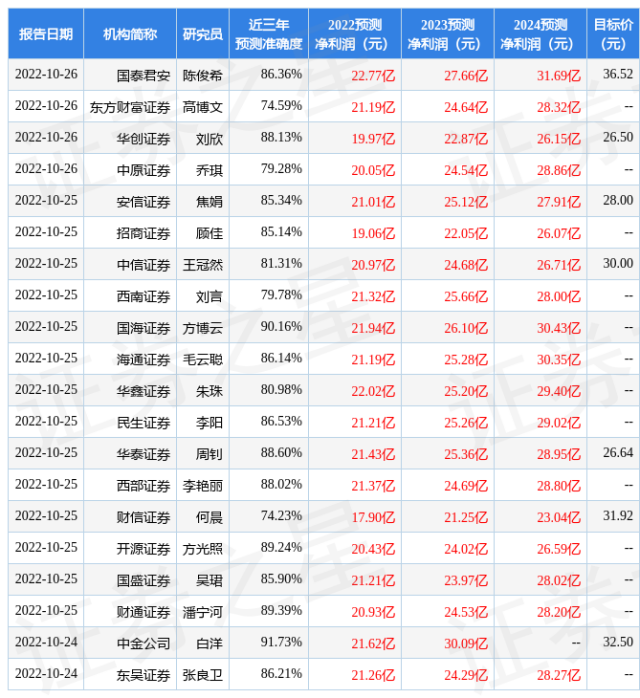Click 2023 profit value 21.25亿
The image size is (640, 698).
(x=466, y=517)
